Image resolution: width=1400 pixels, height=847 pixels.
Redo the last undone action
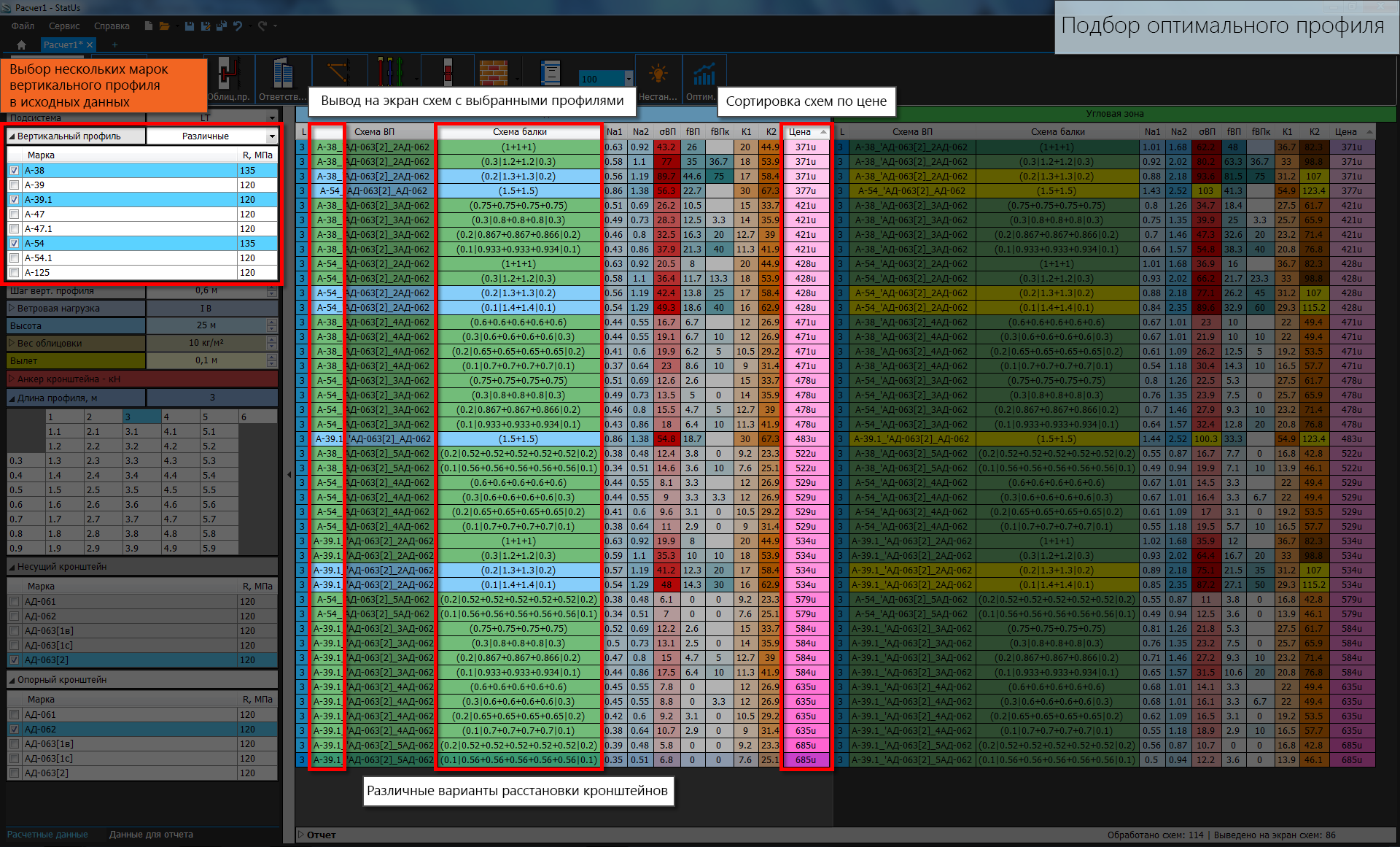click(262, 26)
